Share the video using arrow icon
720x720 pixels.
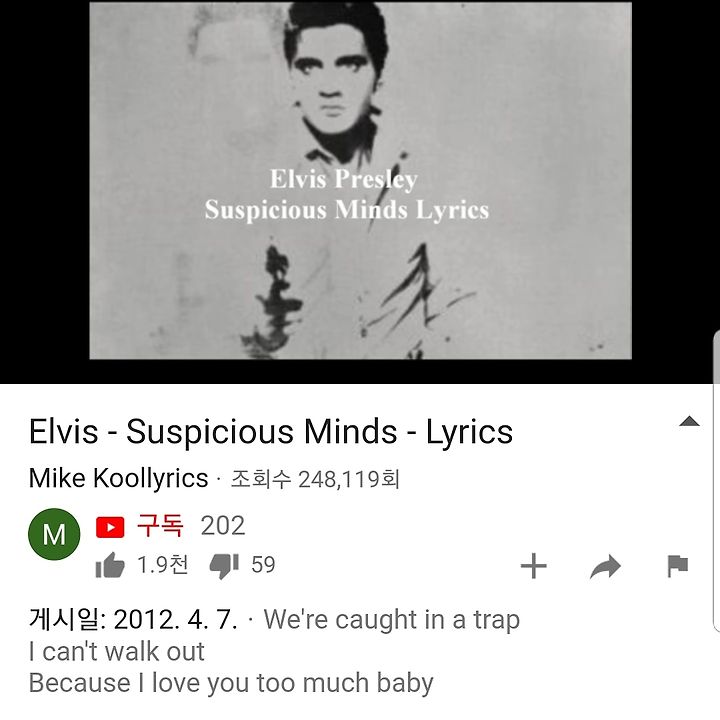click(605, 566)
